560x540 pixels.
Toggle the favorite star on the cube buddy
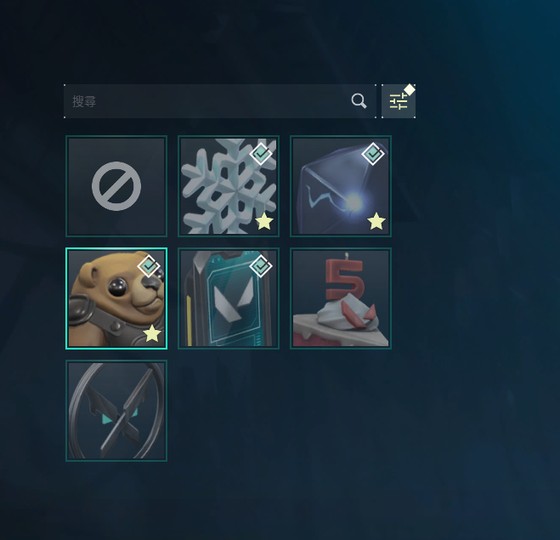(x=376, y=221)
